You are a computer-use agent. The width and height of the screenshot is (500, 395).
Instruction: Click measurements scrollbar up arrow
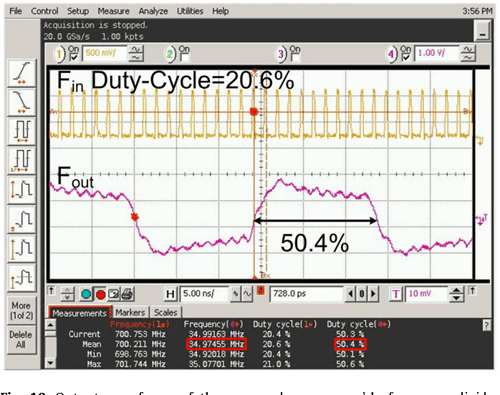(x=50, y=324)
